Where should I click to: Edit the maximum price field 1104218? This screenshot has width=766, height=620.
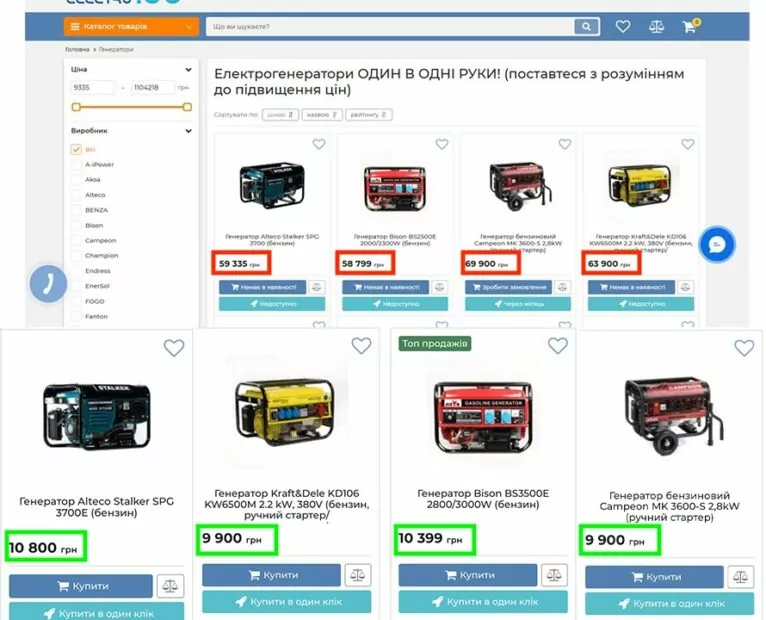pyautogui.click(x=152, y=87)
